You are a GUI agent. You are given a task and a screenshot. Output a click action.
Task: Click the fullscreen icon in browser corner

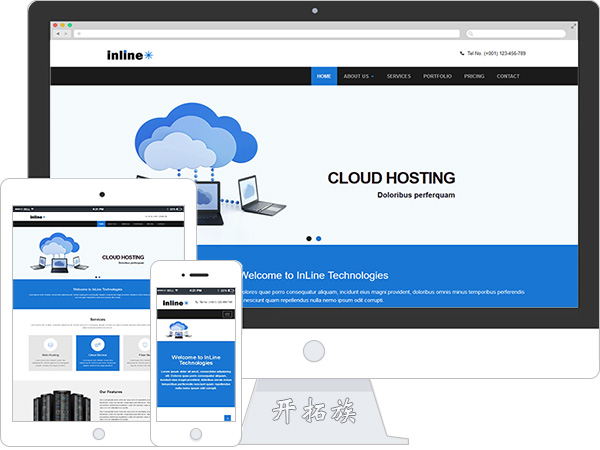573,26
